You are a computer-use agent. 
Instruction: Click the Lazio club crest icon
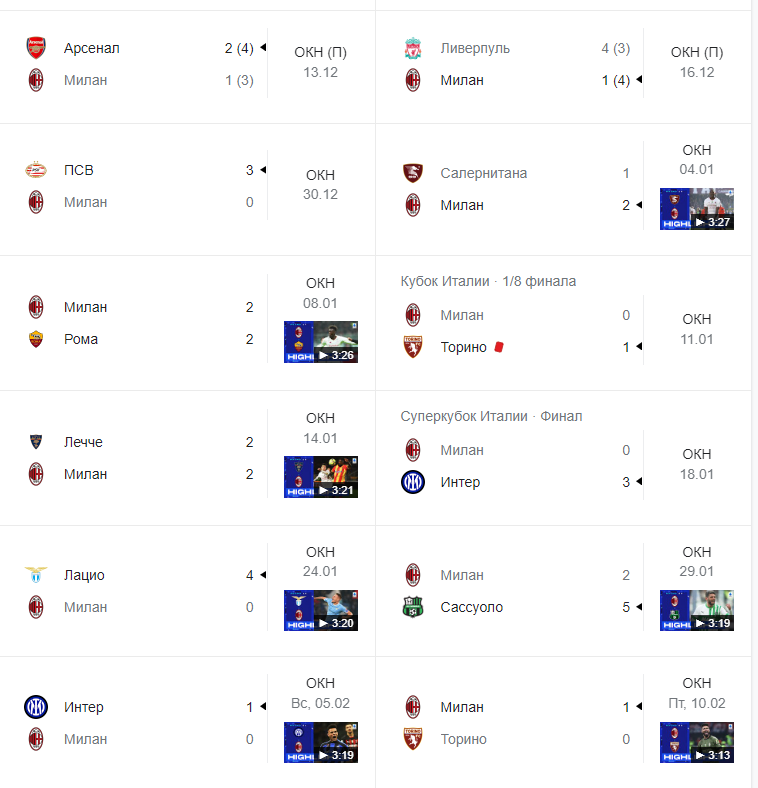[36, 575]
